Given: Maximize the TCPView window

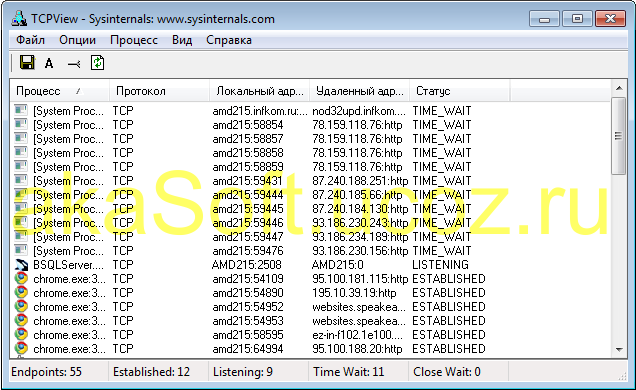Looking at the screenshot, I should (577, 19).
